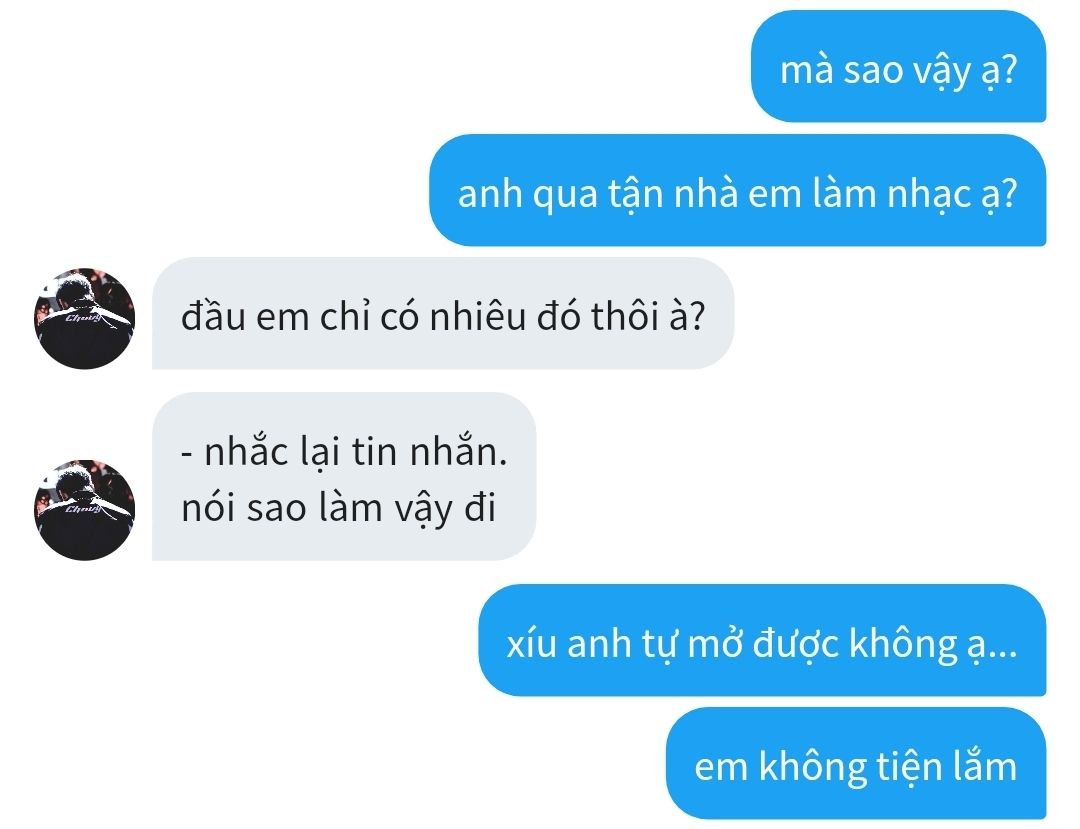Select the gray 'nhắc lại tin nhắn' message bubble

pyautogui.click(x=344, y=476)
